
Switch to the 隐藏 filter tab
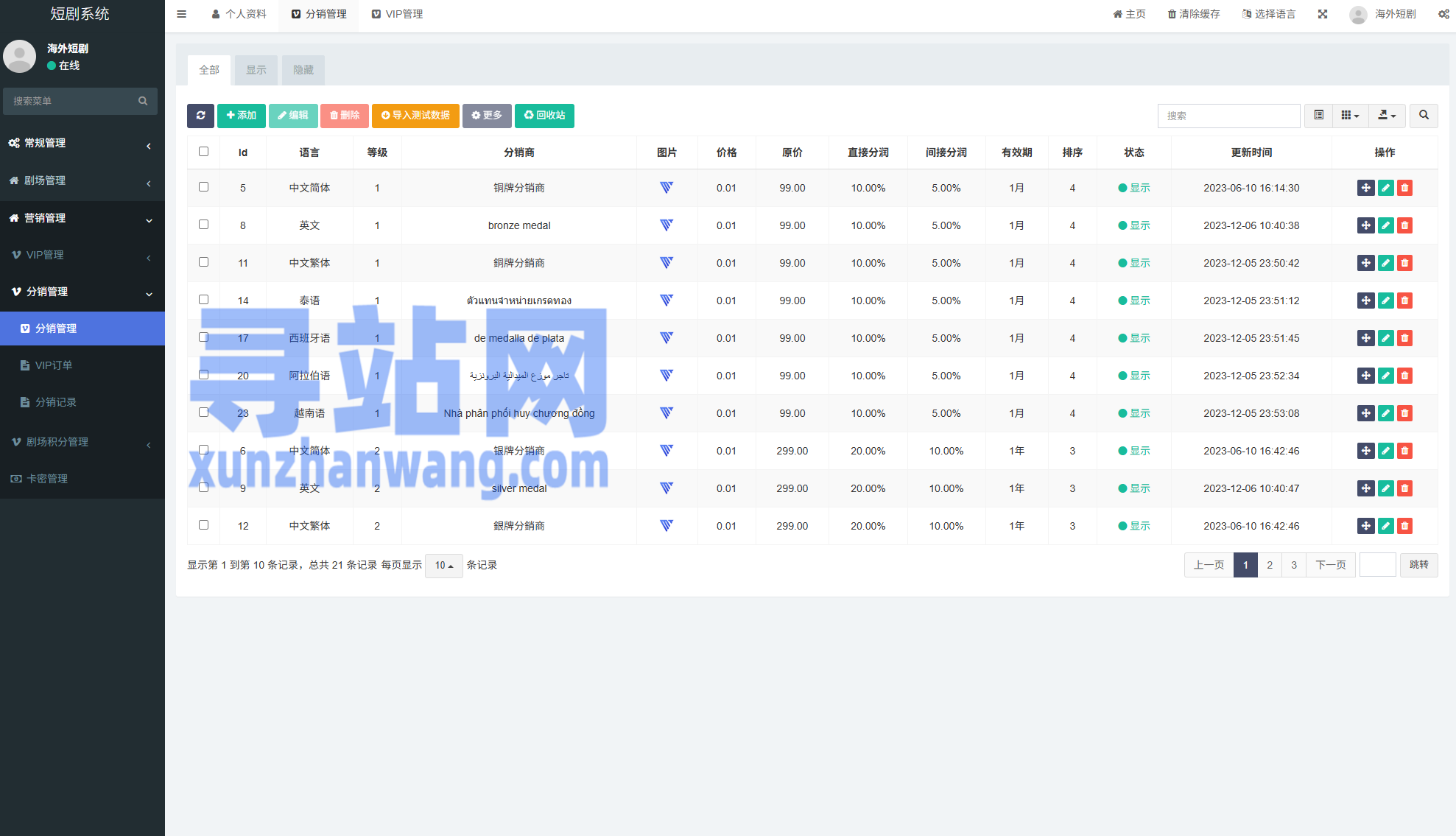point(303,70)
